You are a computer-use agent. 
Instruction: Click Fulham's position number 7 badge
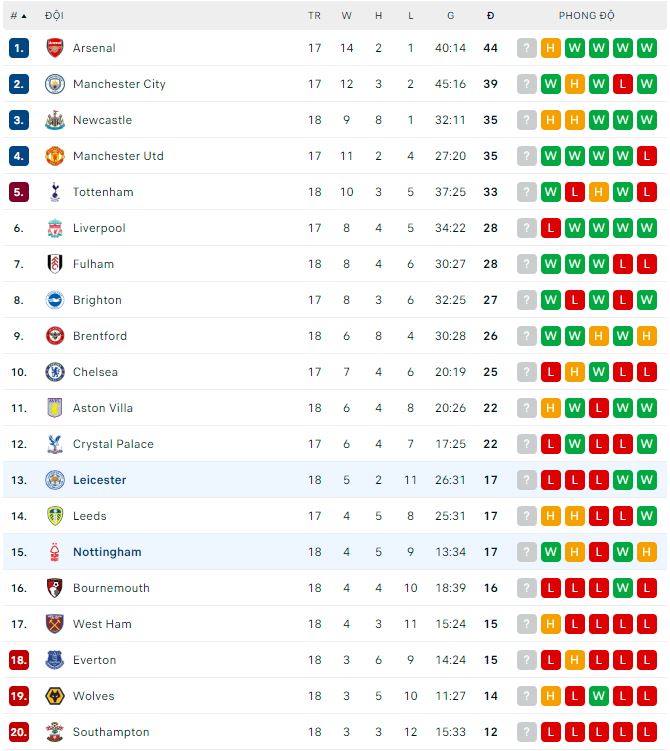pos(18,264)
